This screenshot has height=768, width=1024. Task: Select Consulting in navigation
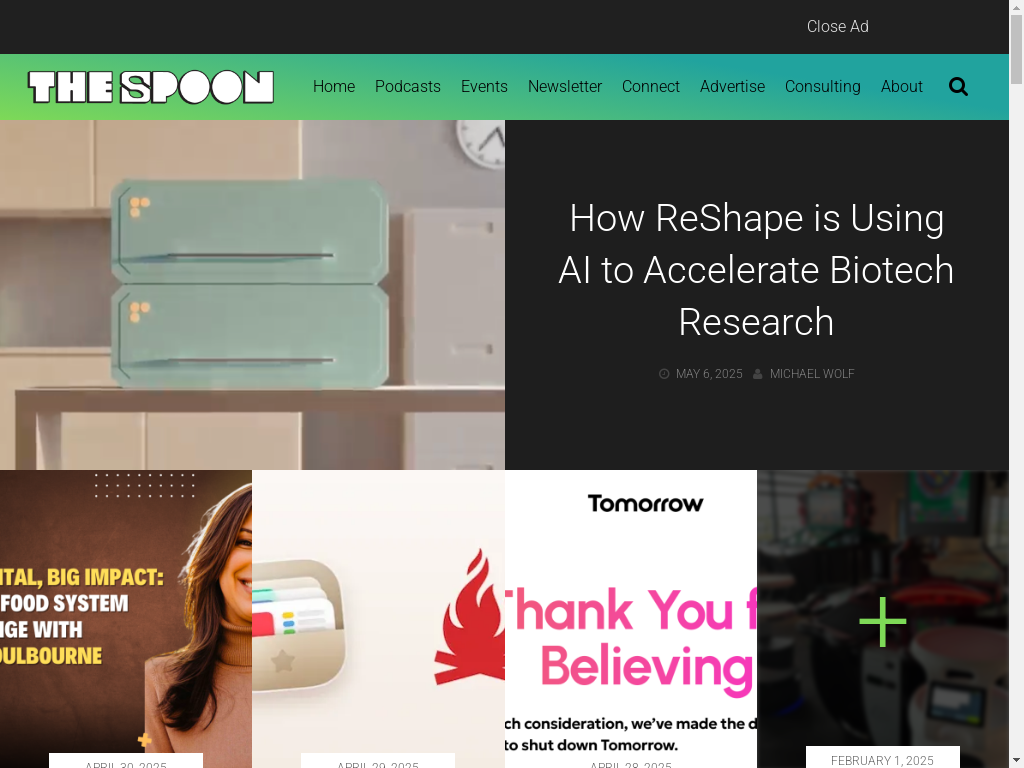(822, 86)
